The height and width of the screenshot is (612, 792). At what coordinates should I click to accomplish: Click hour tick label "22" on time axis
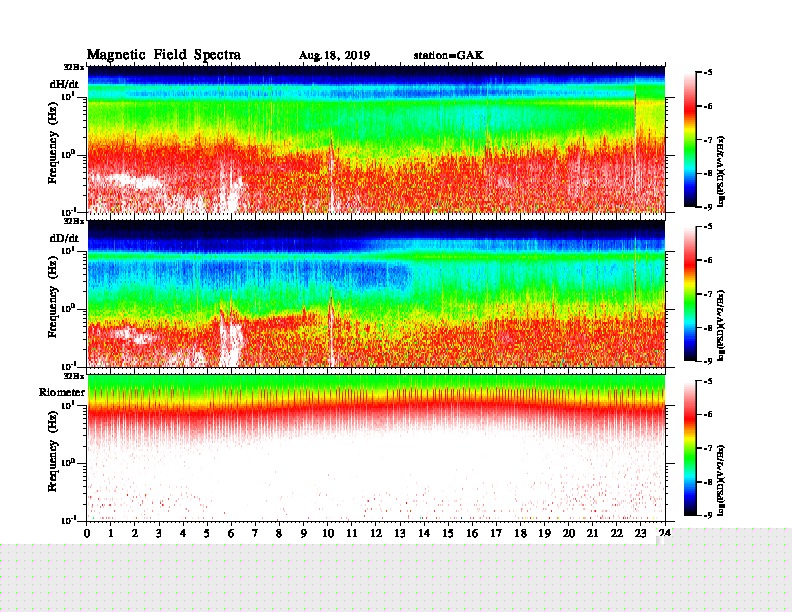(616, 533)
